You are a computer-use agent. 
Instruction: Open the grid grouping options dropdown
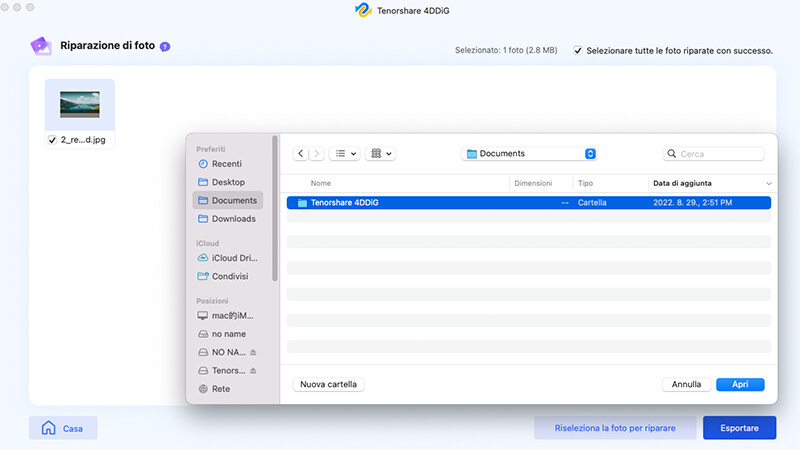click(x=381, y=154)
